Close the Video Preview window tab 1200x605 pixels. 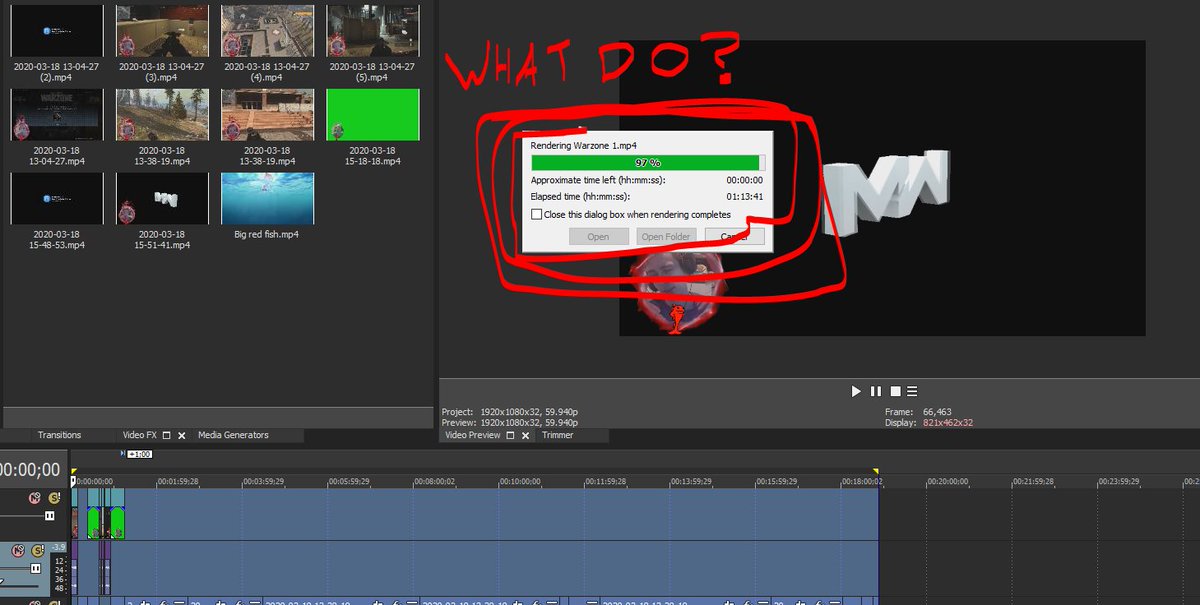coord(527,435)
